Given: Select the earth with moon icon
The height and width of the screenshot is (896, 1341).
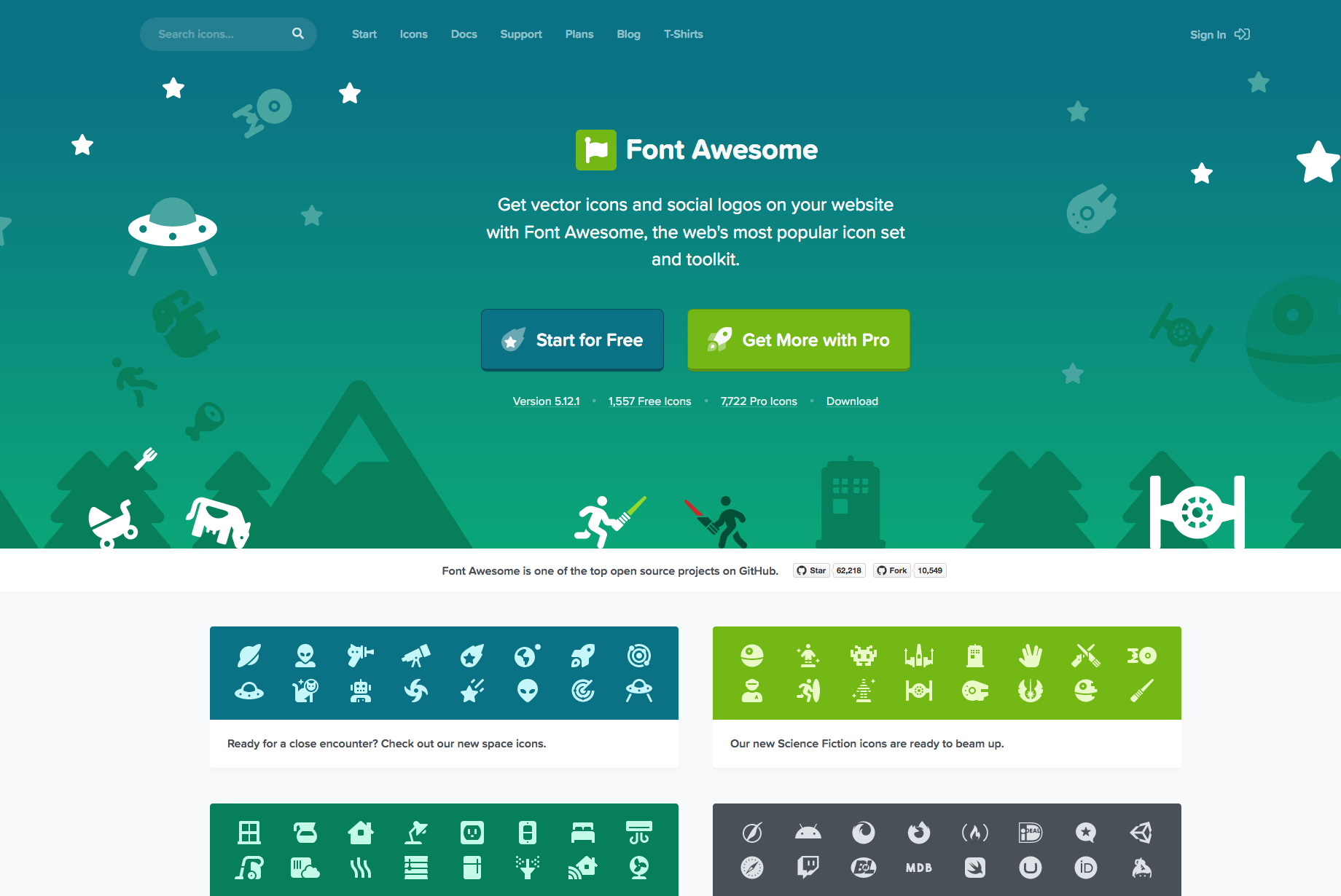Looking at the screenshot, I should click(x=528, y=656).
